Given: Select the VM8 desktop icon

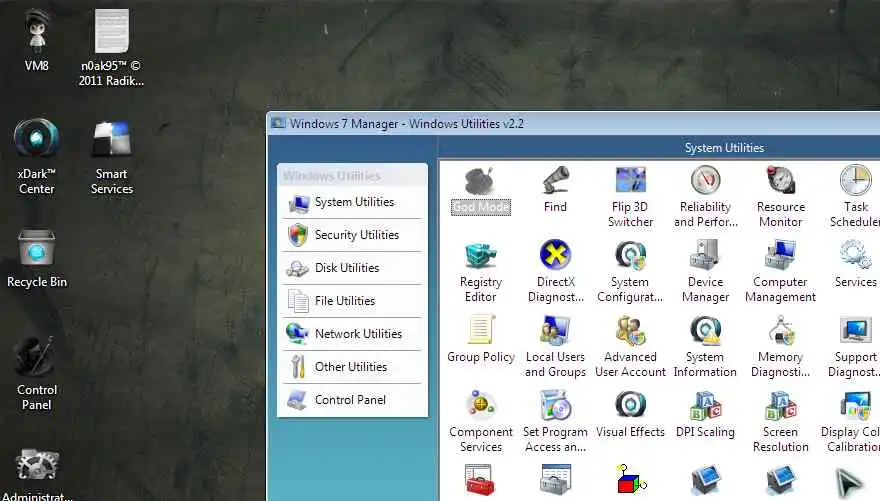Looking at the screenshot, I should pos(36,40).
